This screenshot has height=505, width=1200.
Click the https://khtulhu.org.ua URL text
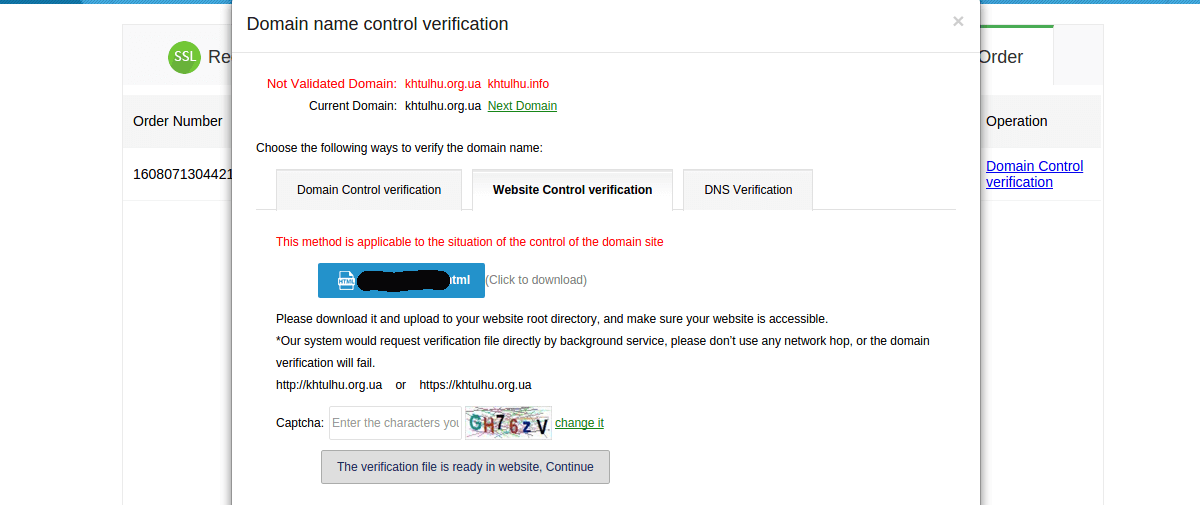coord(475,385)
